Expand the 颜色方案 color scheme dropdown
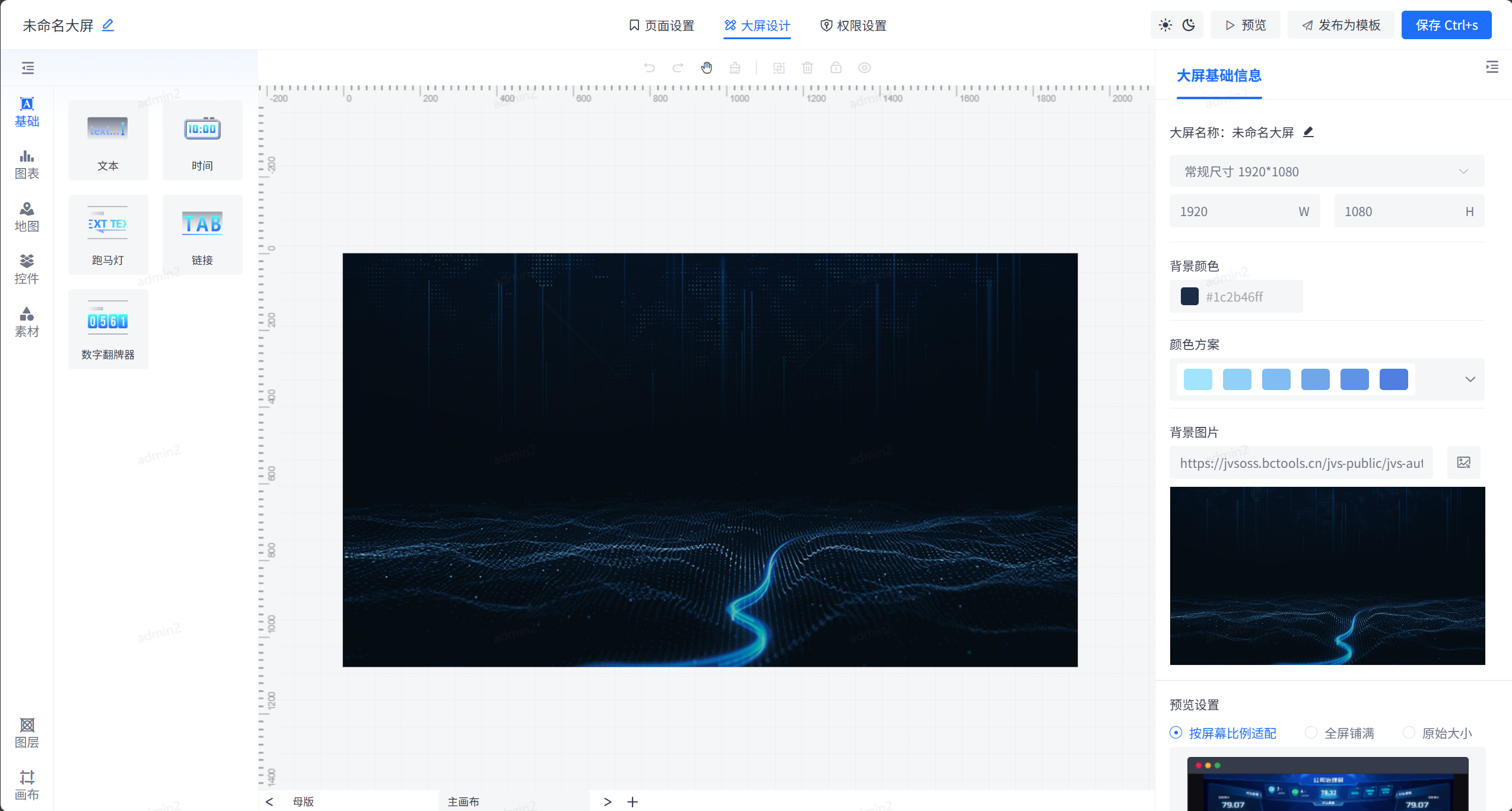Image resolution: width=1512 pixels, height=811 pixels. (1469, 379)
